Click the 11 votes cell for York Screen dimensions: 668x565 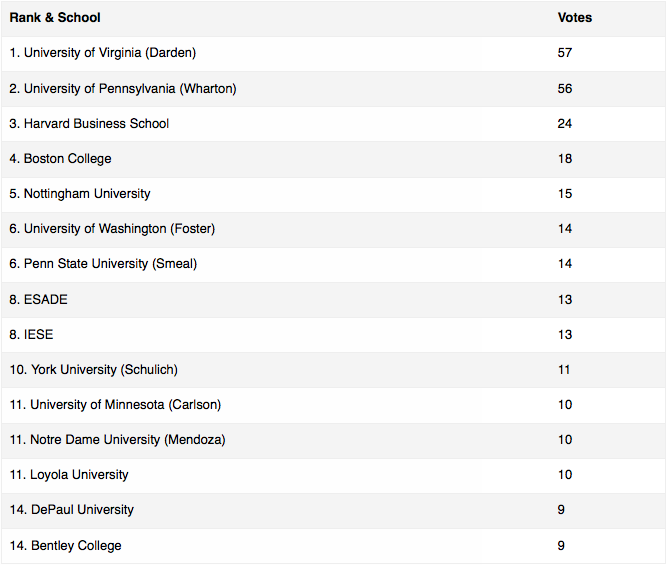coord(564,369)
